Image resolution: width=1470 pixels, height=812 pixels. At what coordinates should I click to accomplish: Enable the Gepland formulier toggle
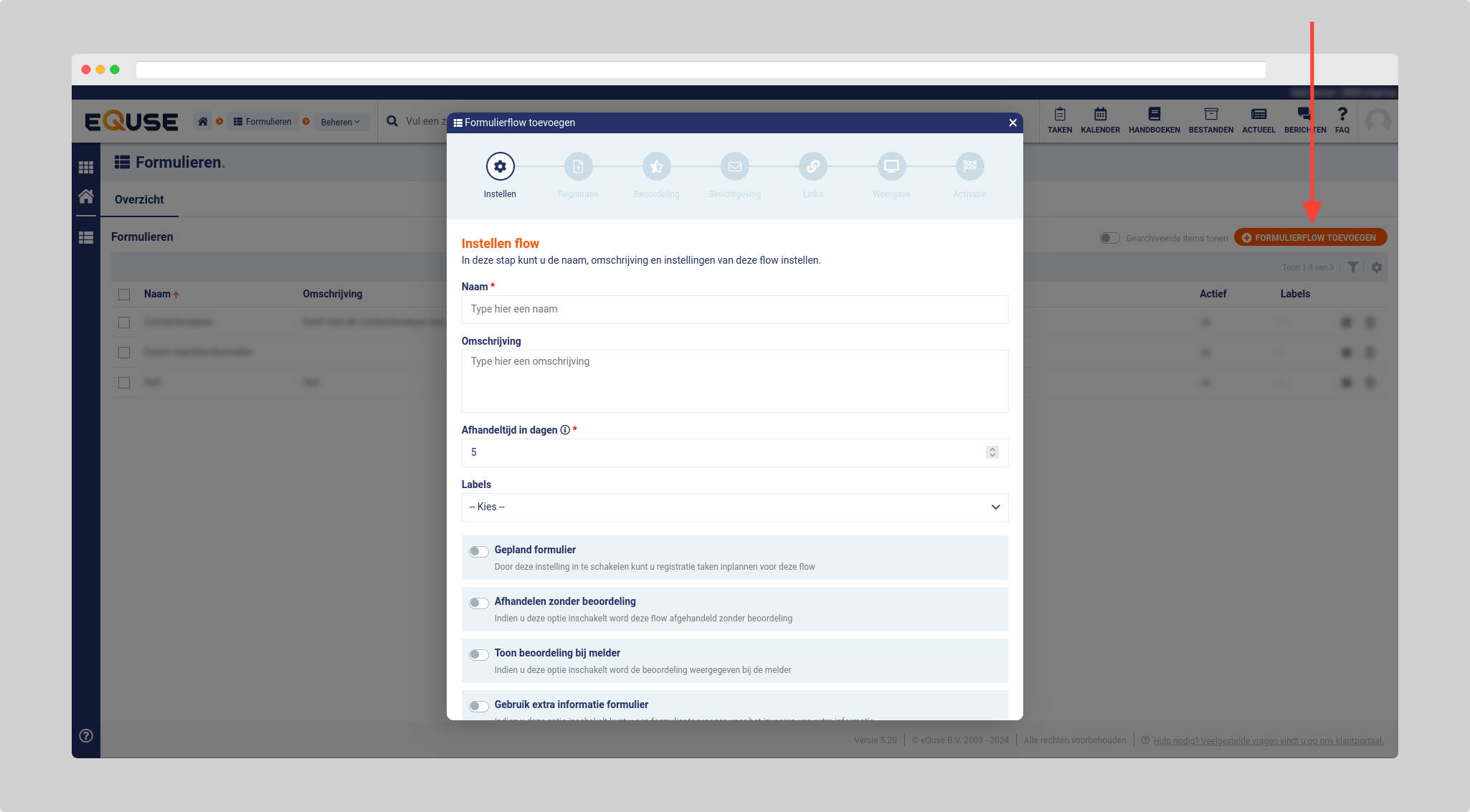click(x=479, y=551)
